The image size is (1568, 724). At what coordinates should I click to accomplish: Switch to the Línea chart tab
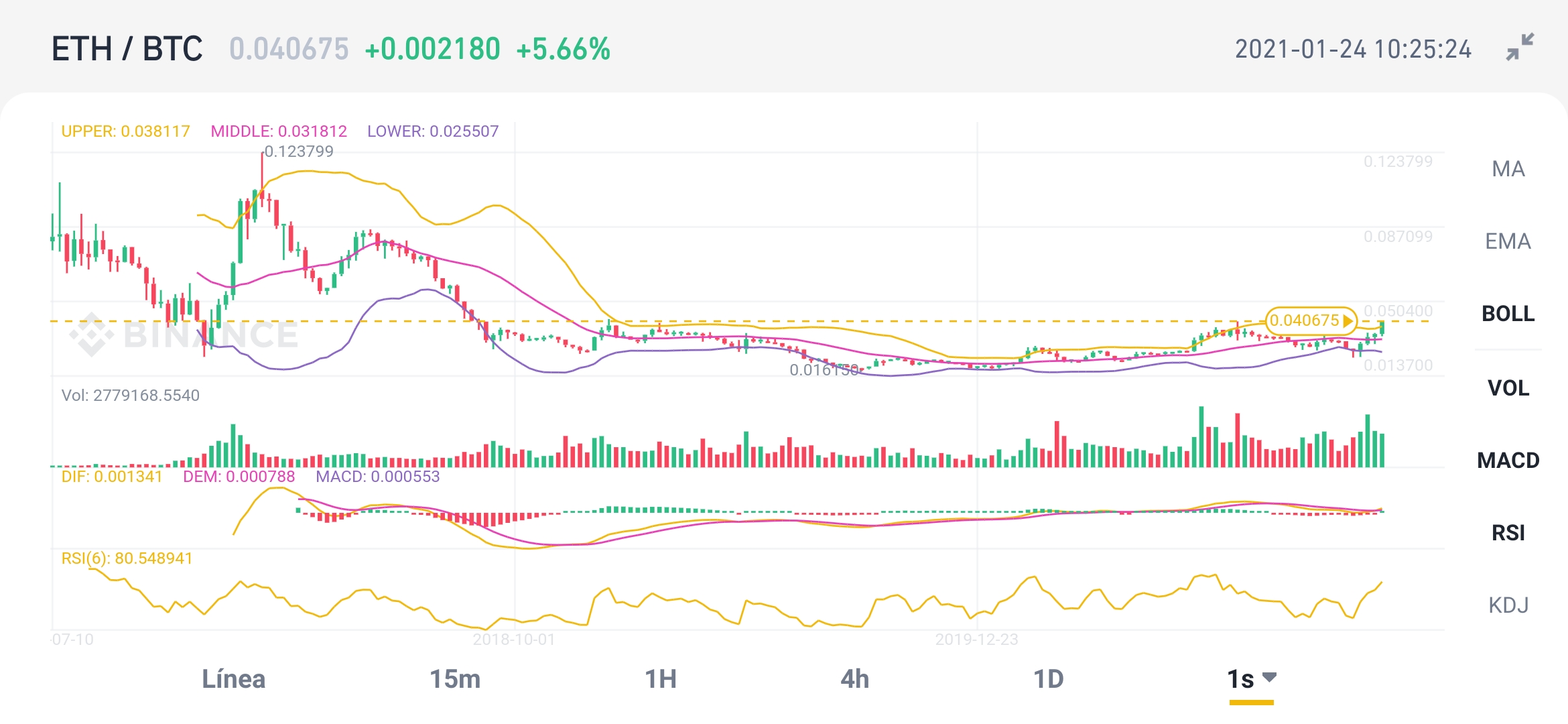tap(235, 678)
